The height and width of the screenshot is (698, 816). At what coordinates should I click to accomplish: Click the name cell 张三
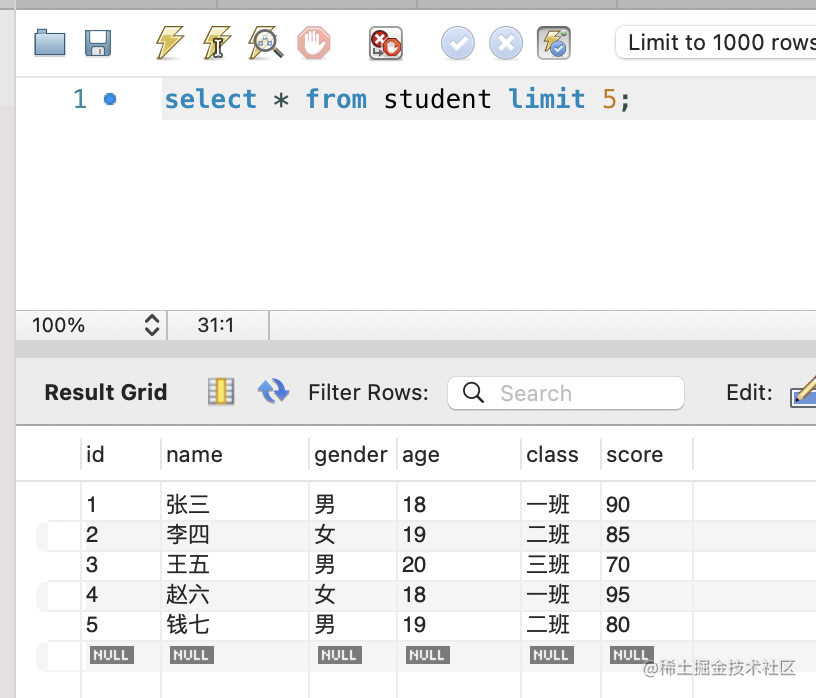tap(187, 504)
